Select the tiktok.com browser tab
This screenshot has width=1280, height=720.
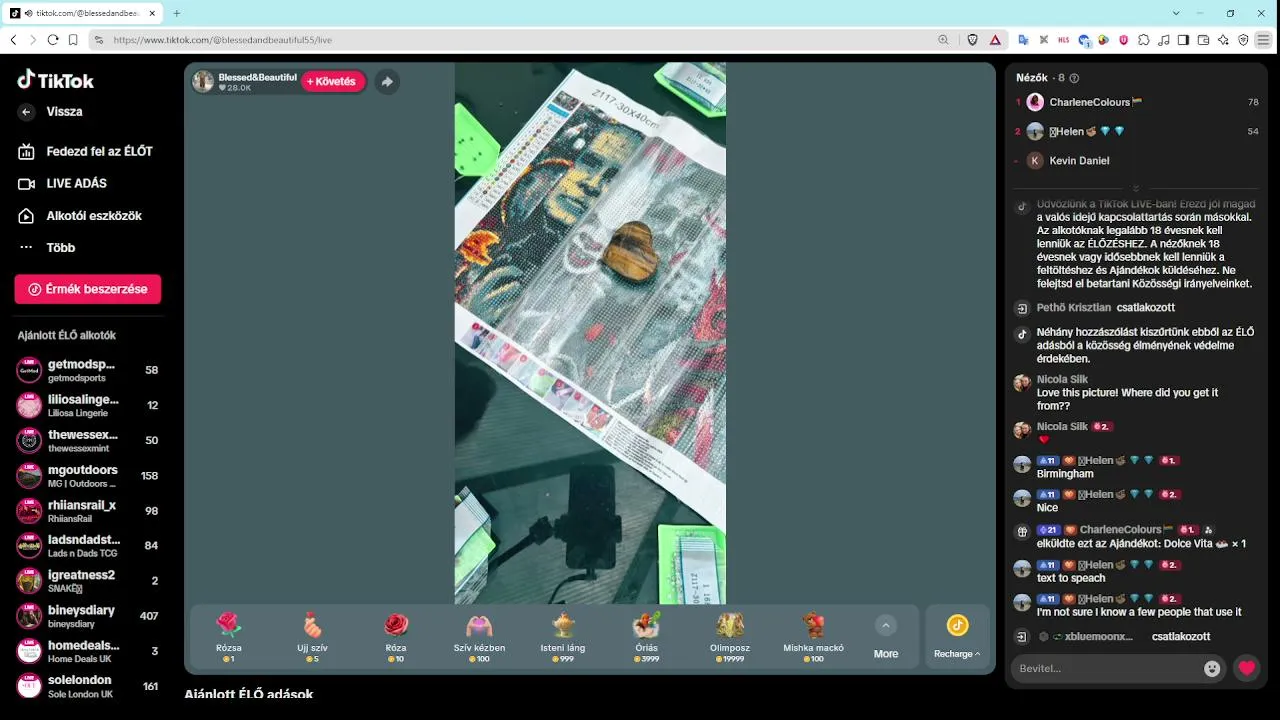pos(84,13)
